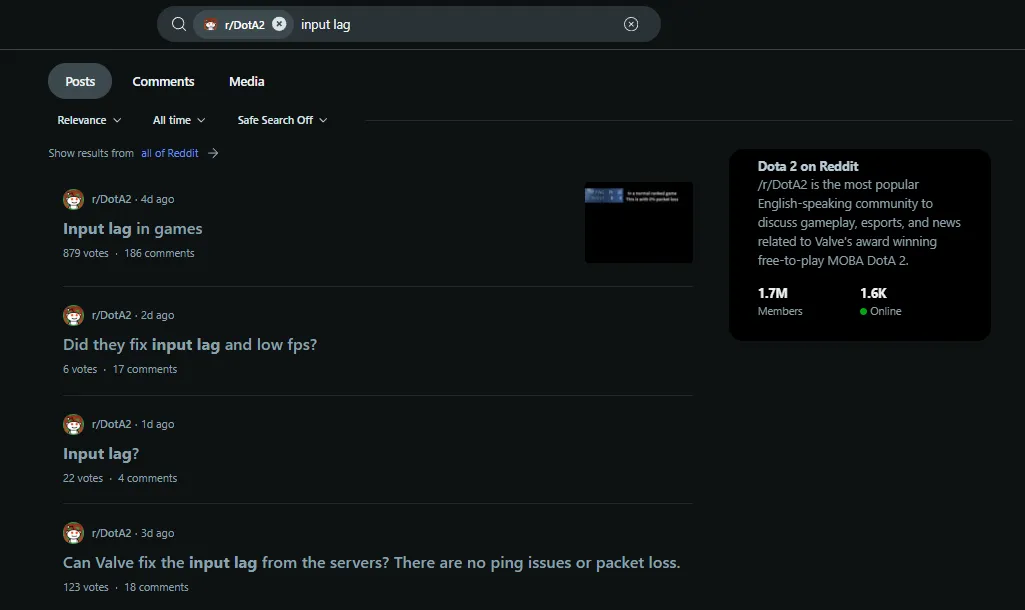Open avatar of the 'Did they fix input lag' post
This screenshot has width=1025, height=610.
click(73, 315)
